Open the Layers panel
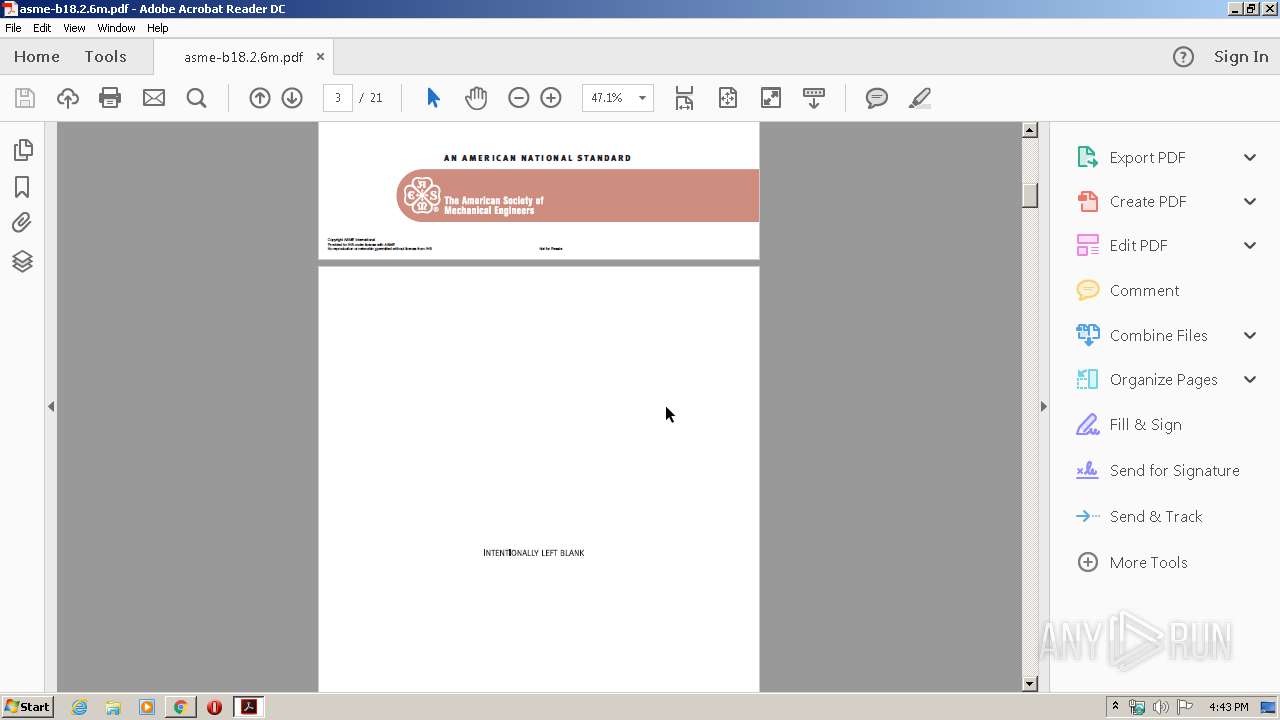This screenshot has height=720, width=1280. pyautogui.click(x=22, y=261)
